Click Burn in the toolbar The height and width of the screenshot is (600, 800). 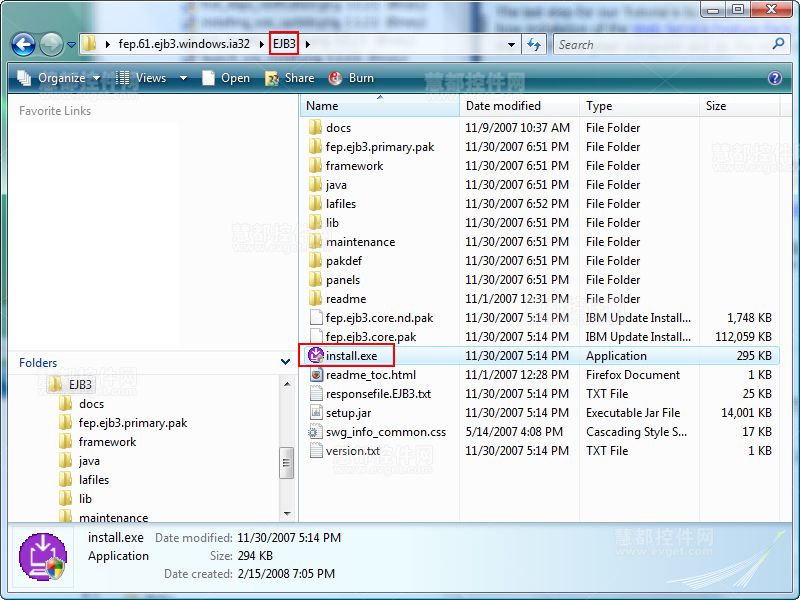[x=352, y=78]
